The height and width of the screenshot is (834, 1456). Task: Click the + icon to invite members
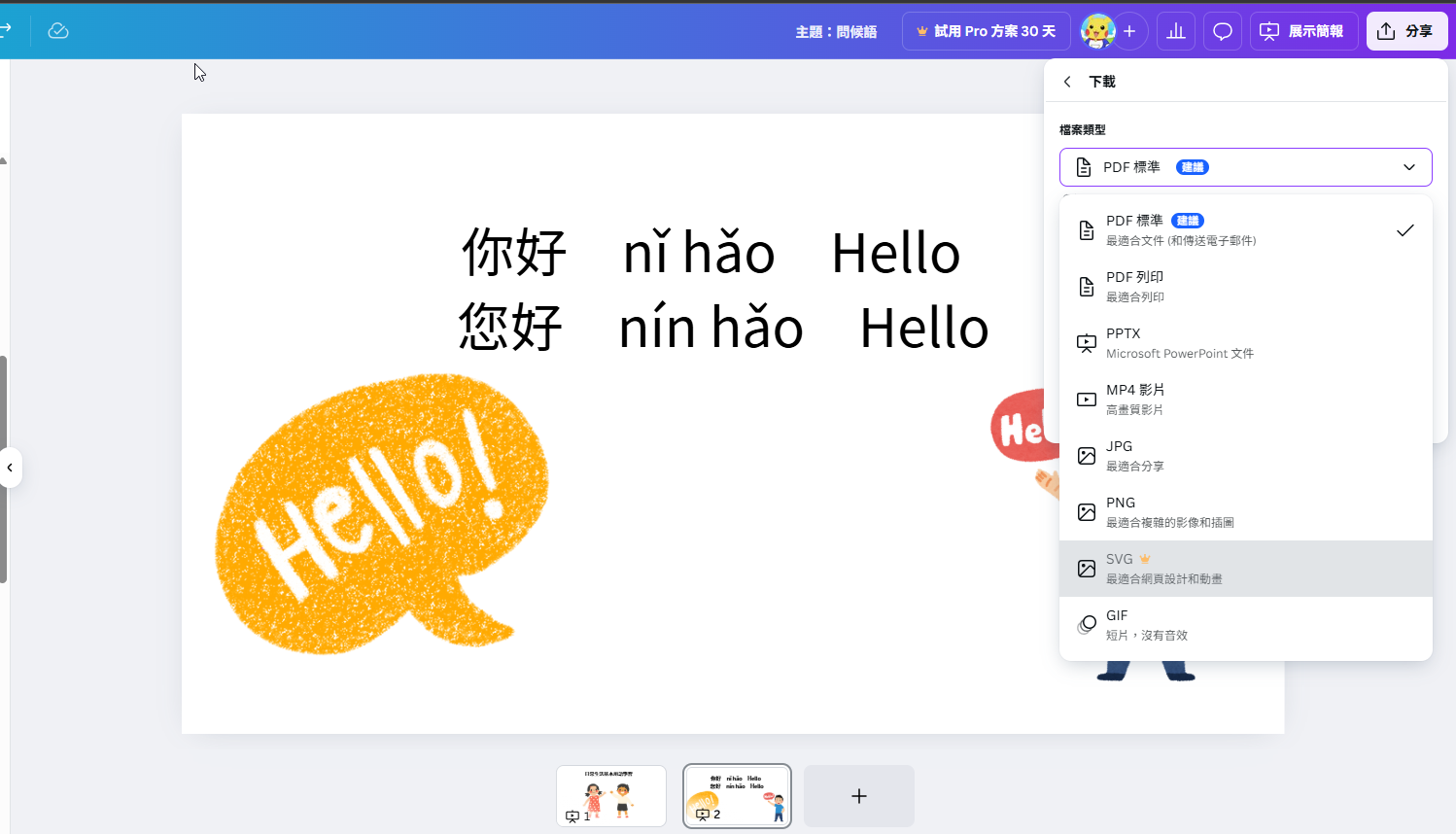pyautogui.click(x=1129, y=30)
